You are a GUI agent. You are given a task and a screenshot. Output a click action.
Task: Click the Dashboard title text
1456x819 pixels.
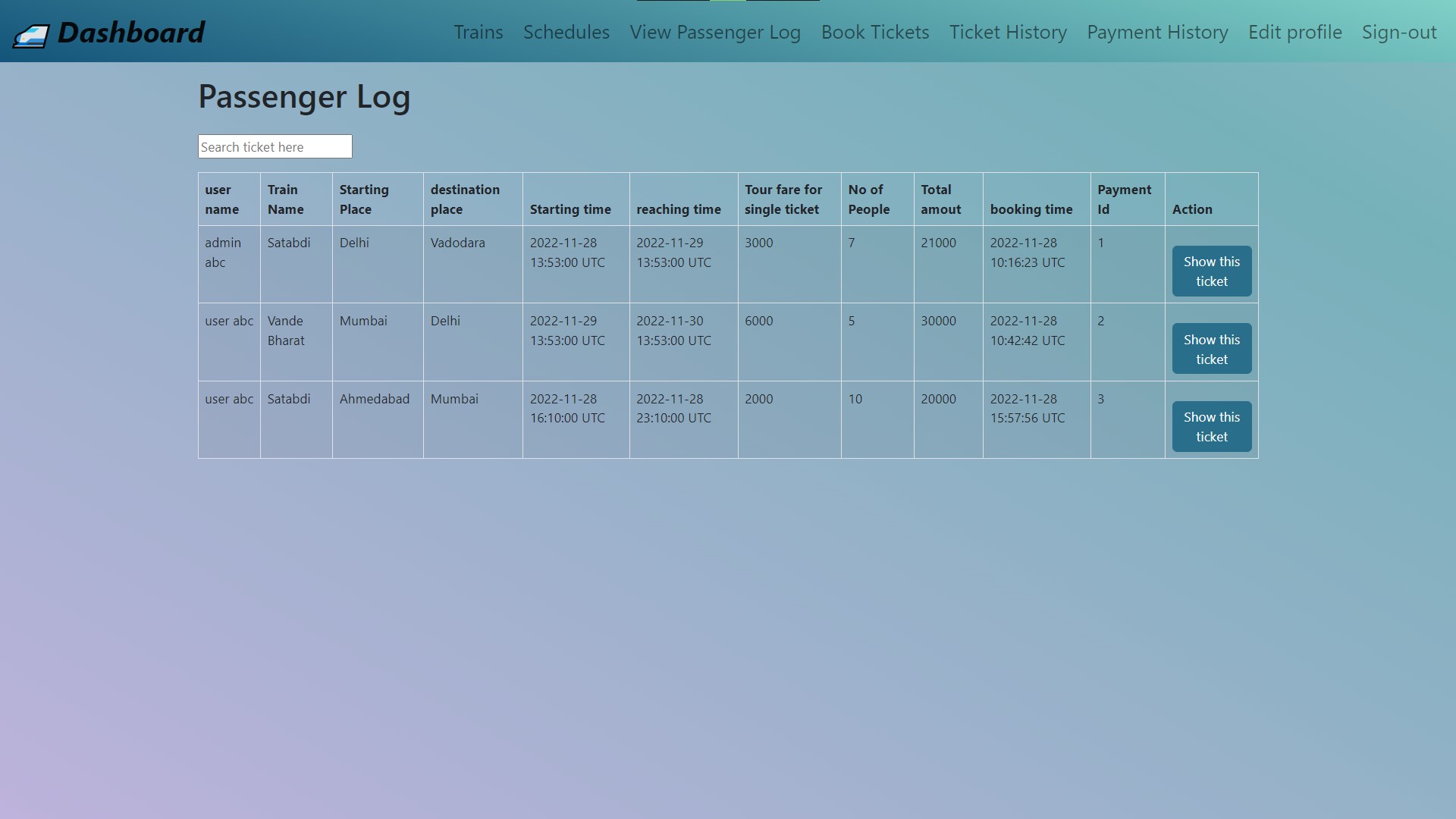133,32
